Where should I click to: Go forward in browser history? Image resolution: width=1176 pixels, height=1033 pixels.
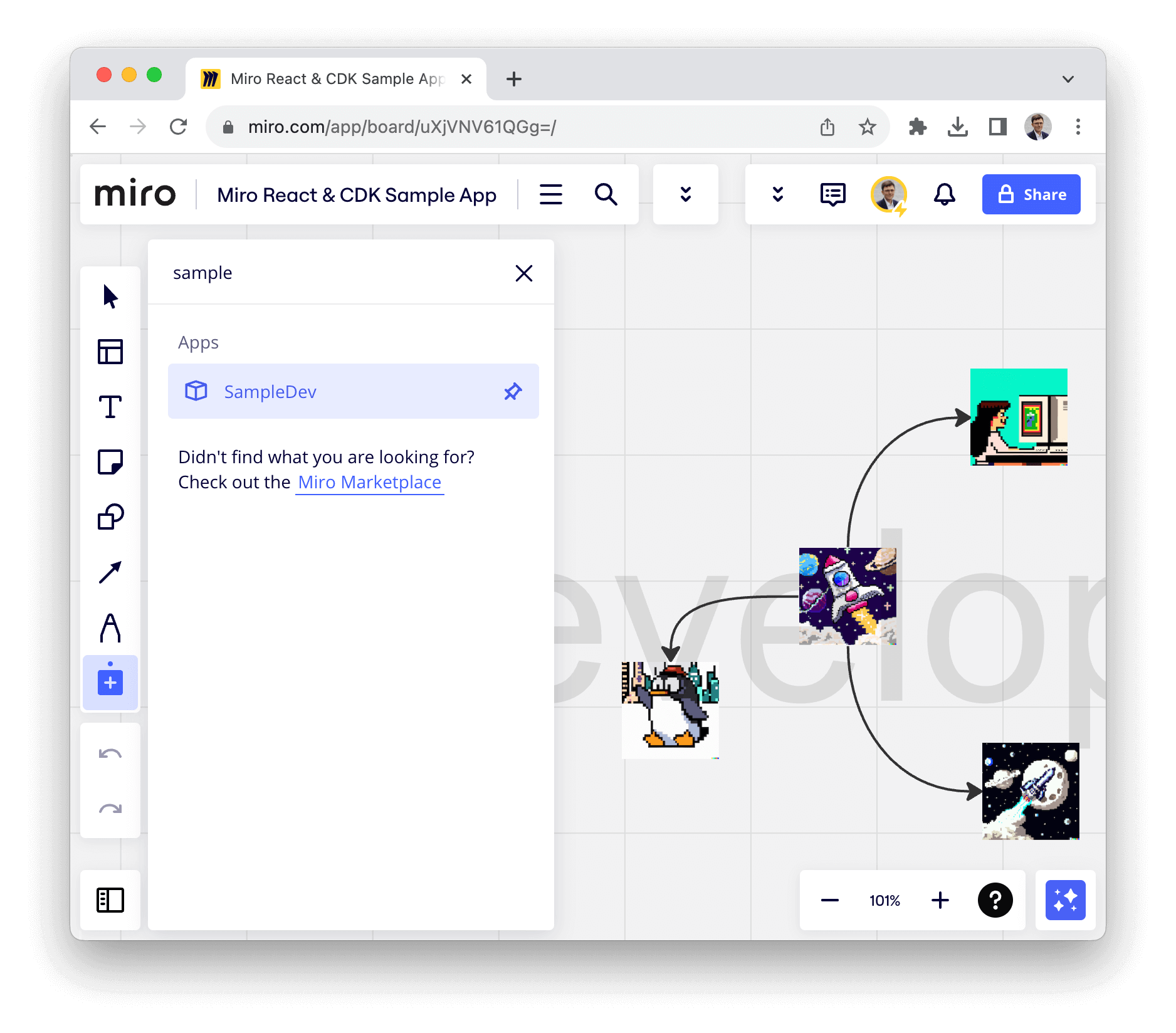[138, 127]
